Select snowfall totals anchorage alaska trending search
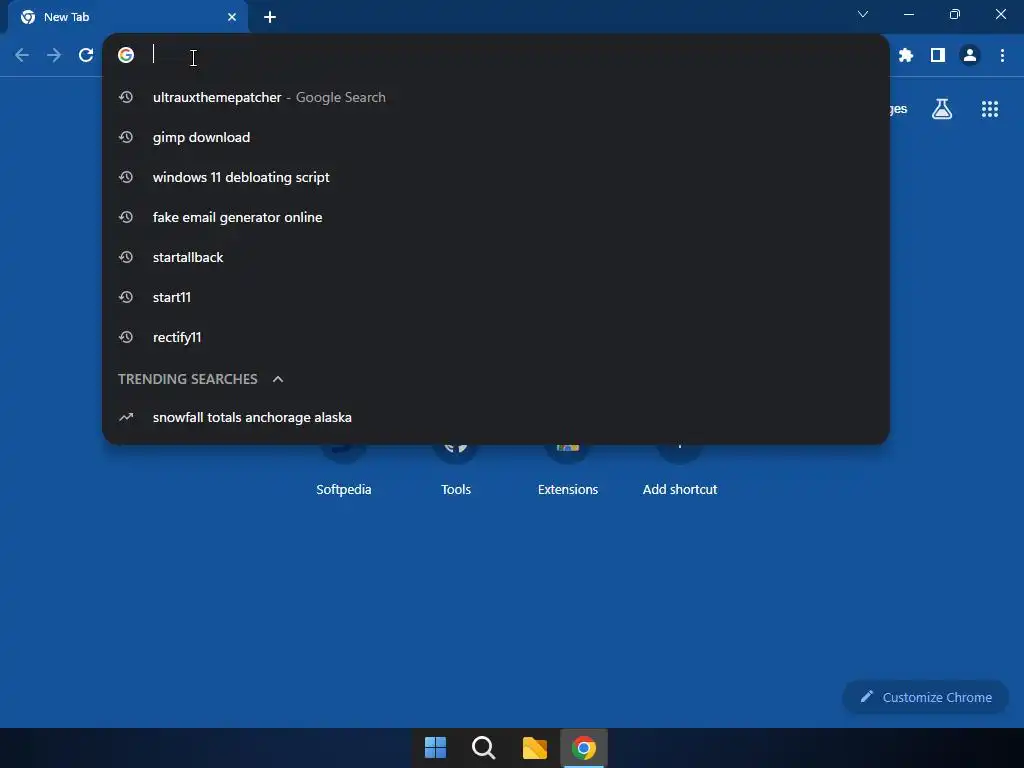 point(496,417)
